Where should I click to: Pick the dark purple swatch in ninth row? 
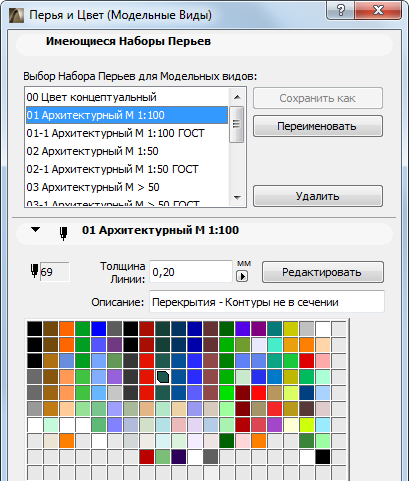(x=179, y=457)
